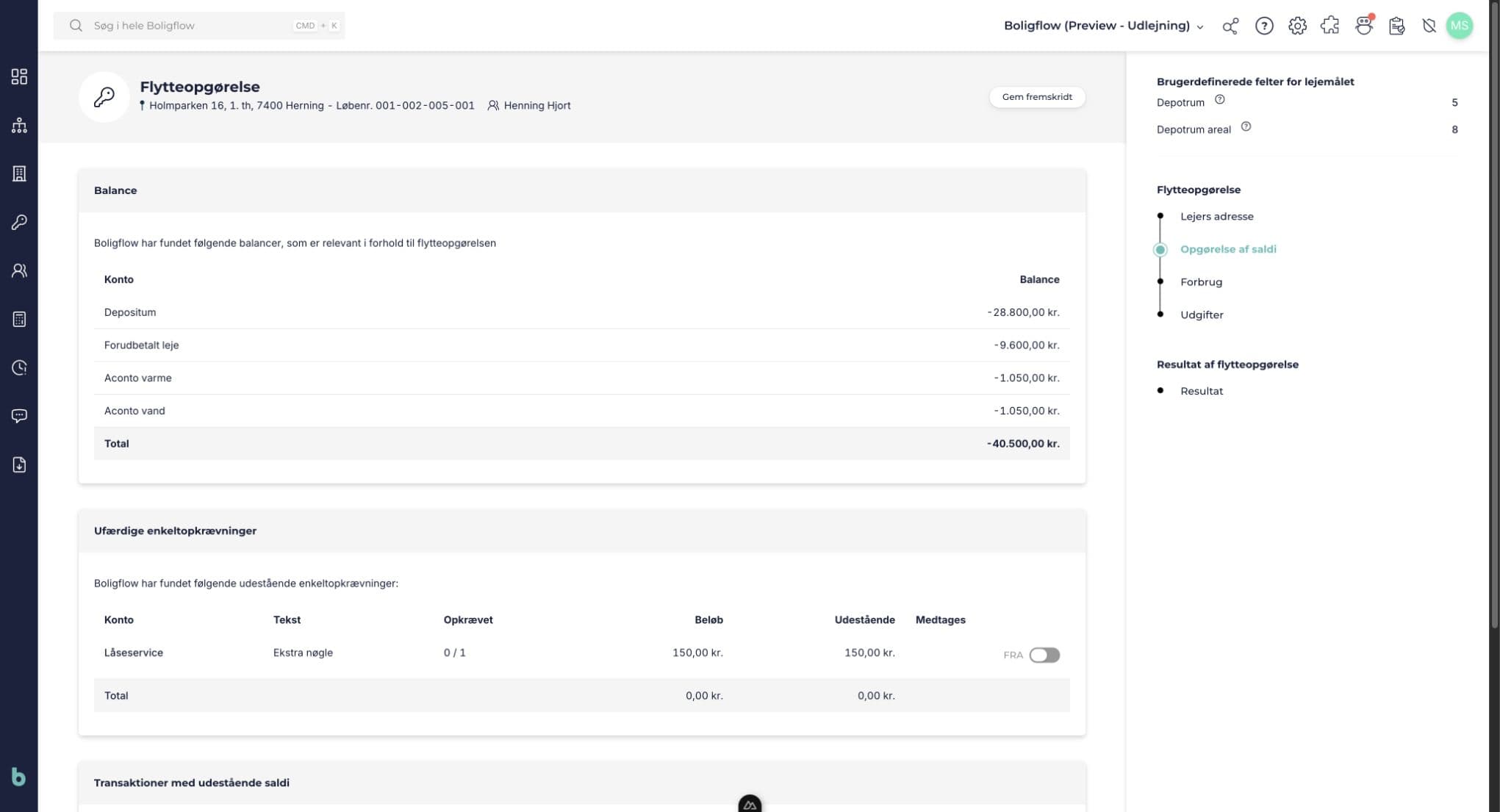Image resolution: width=1500 pixels, height=812 pixels.
Task: Open the buildings icon in sidebar
Action: [19, 173]
